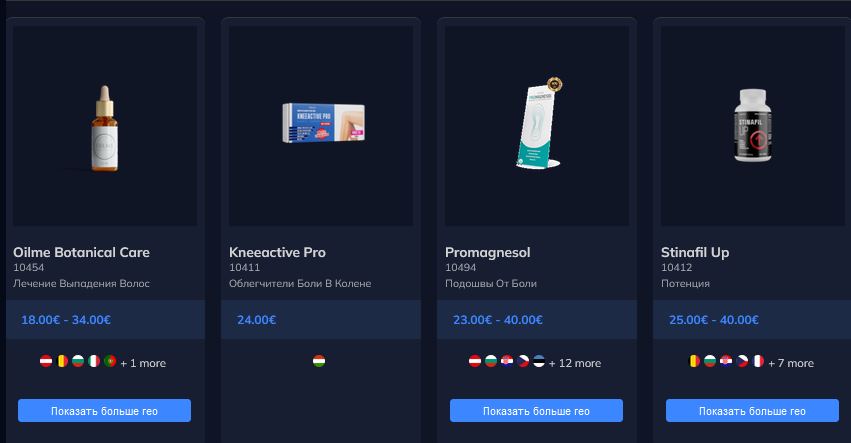Click the Hungary flag under Kneeactive Pro

pos(319,361)
